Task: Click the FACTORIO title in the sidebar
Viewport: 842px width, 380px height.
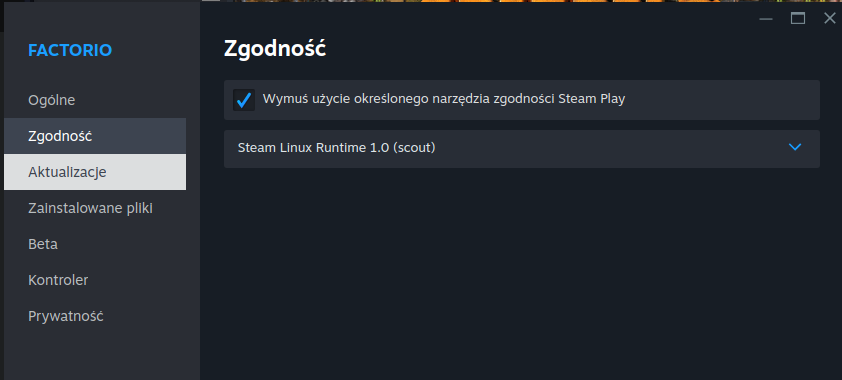Action: [70, 50]
